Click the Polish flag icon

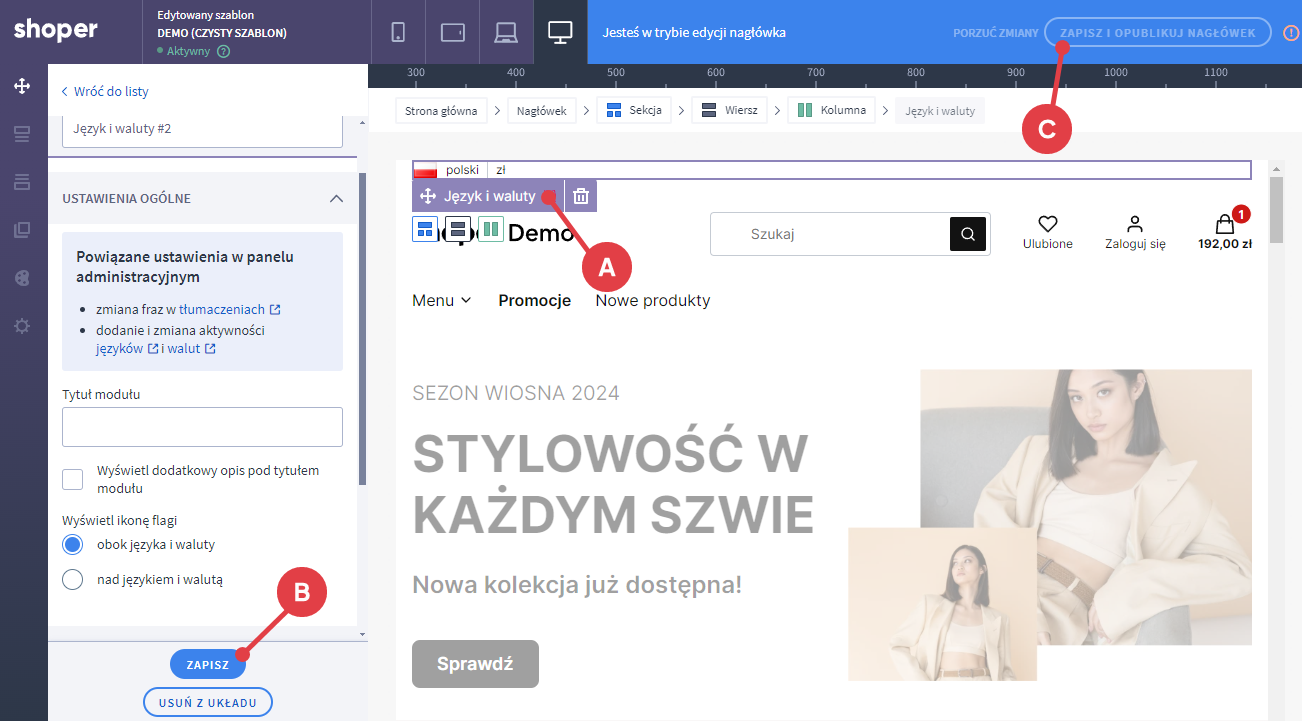[x=425, y=170]
